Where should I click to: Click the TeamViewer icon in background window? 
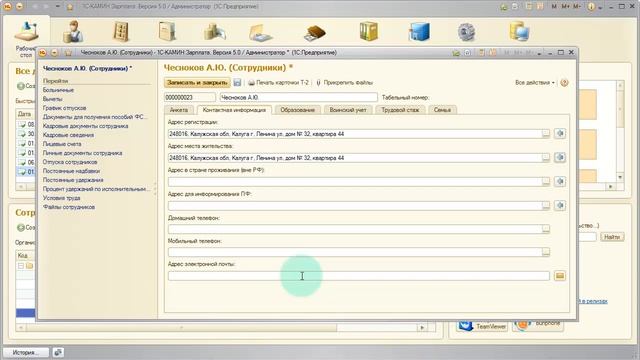pos(465,326)
